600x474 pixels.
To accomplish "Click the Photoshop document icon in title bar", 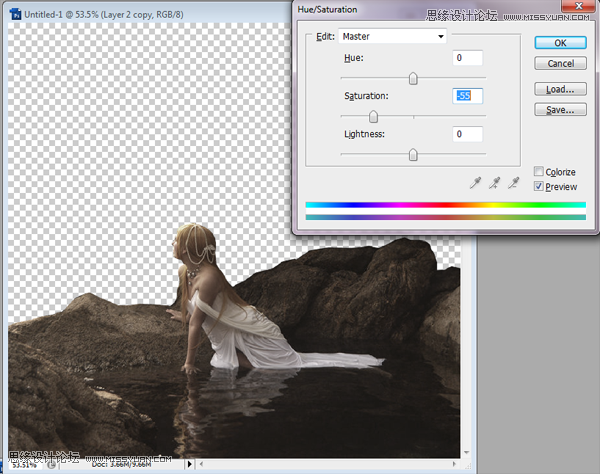I will coord(16,14).
